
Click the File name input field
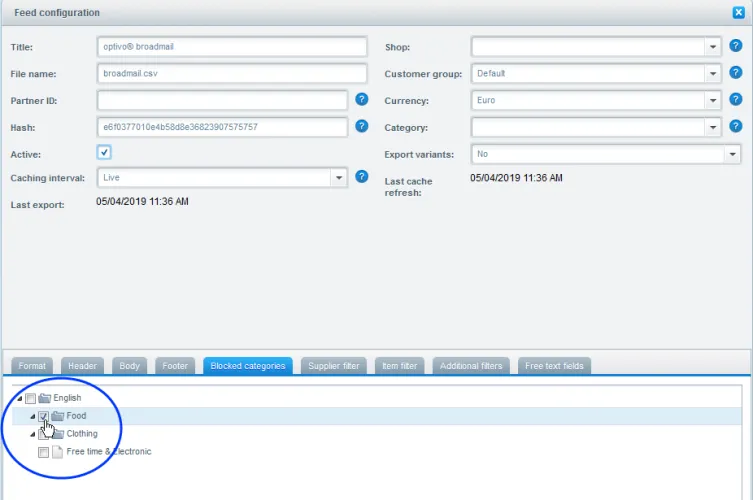(x=232, y=73)
